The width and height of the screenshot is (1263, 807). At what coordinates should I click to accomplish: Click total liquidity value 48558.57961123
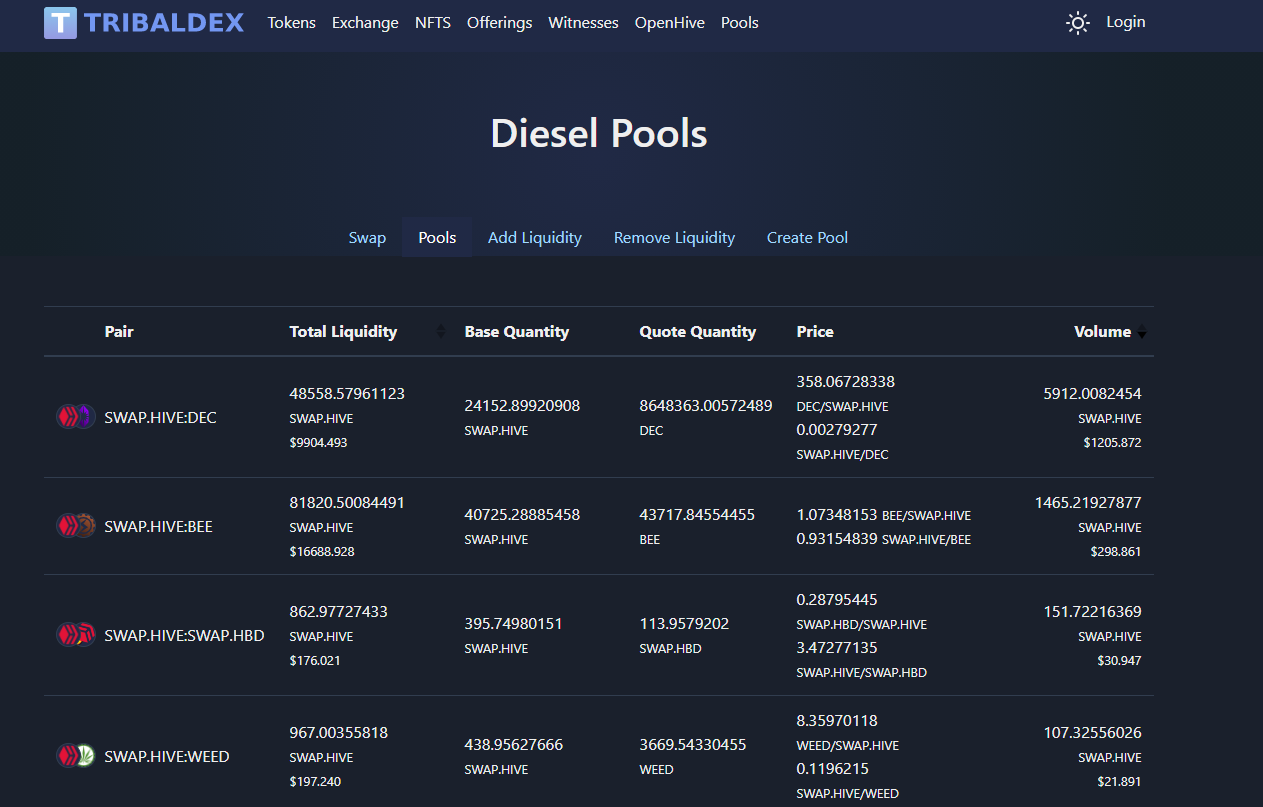point(347,394)
